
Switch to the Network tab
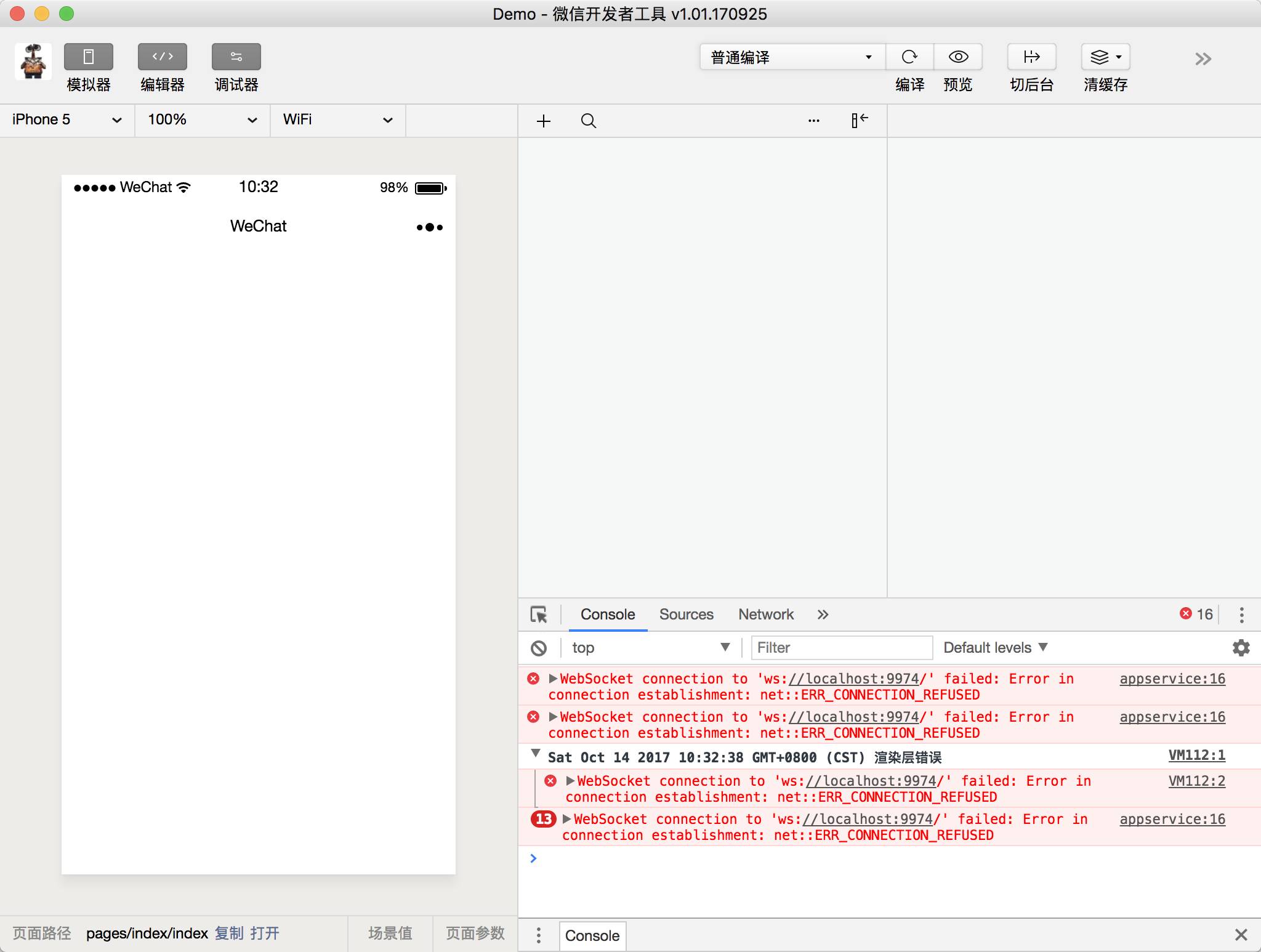click(766, 615)
